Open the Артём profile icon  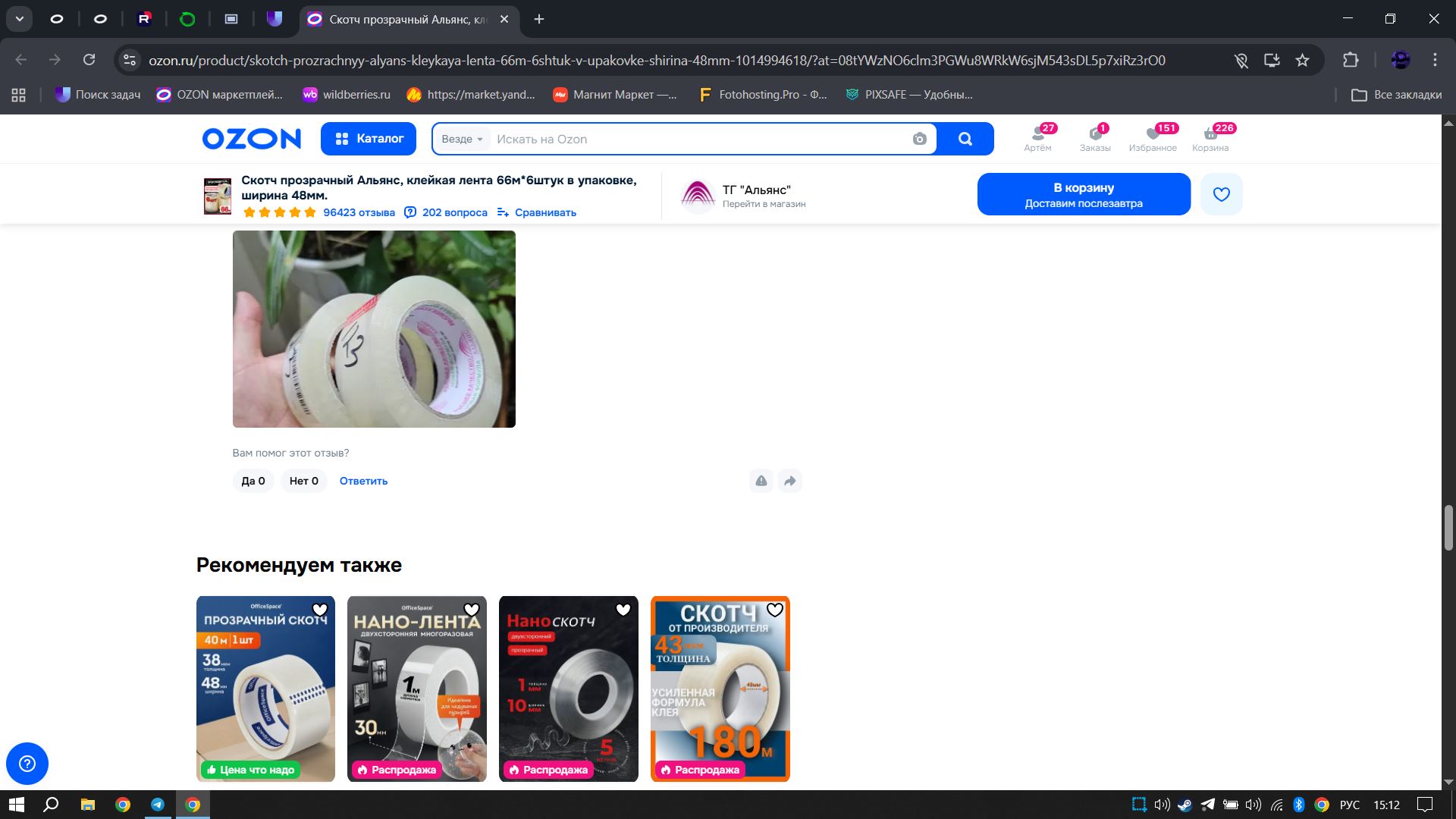click(x=1037, y=137)
